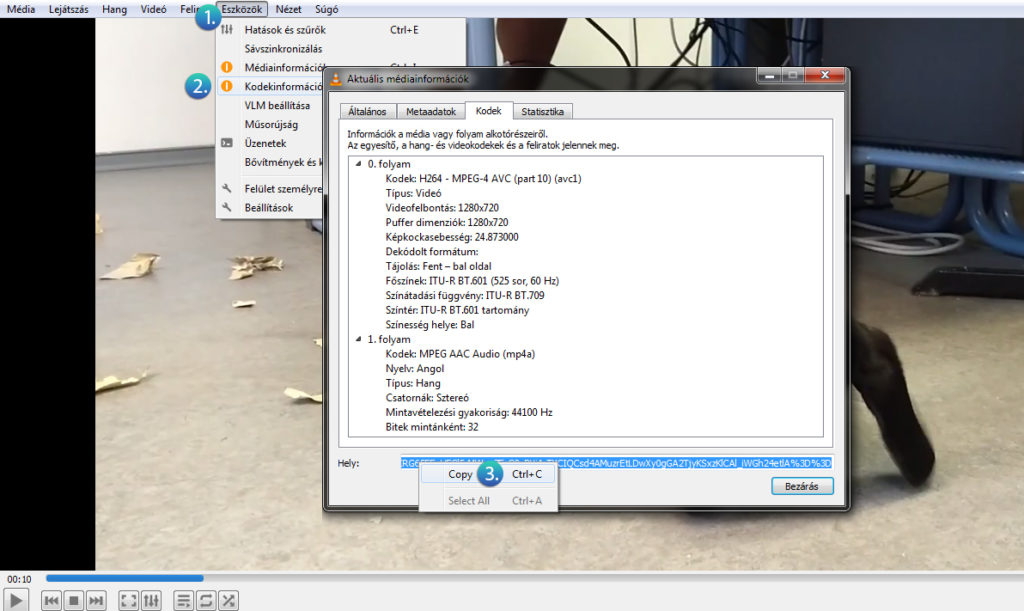Choose Médiainformációk menu entry

coord(284,67)
